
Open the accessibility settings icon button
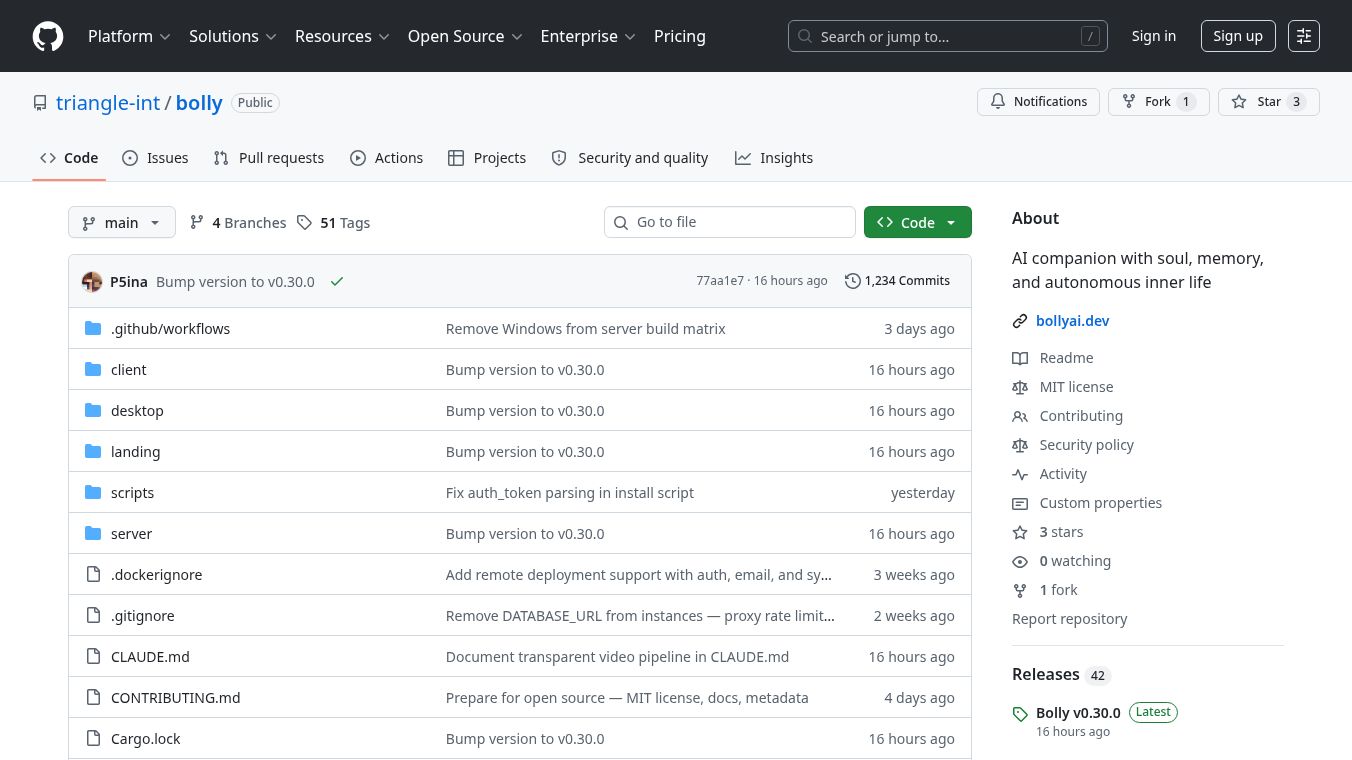pos(1304,36)
